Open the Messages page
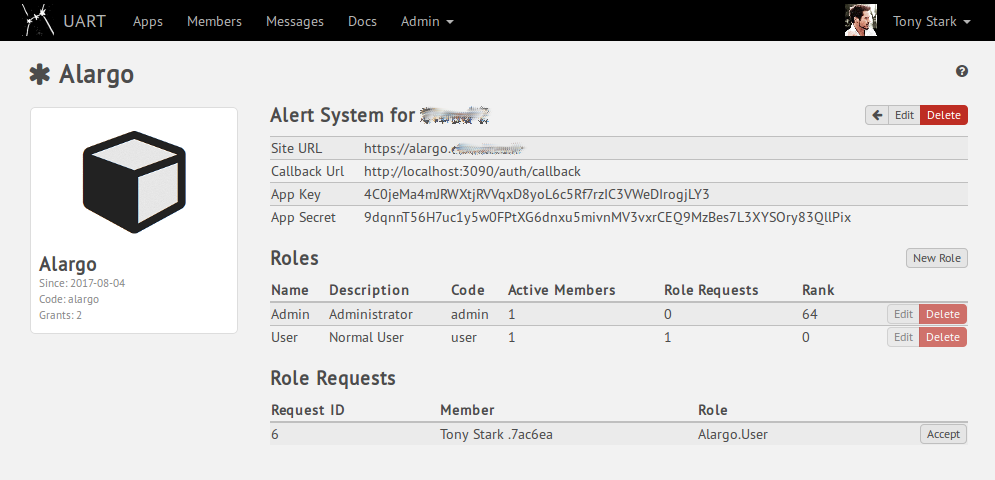This screenshot has width=995, height=480. tap(295, 21)
